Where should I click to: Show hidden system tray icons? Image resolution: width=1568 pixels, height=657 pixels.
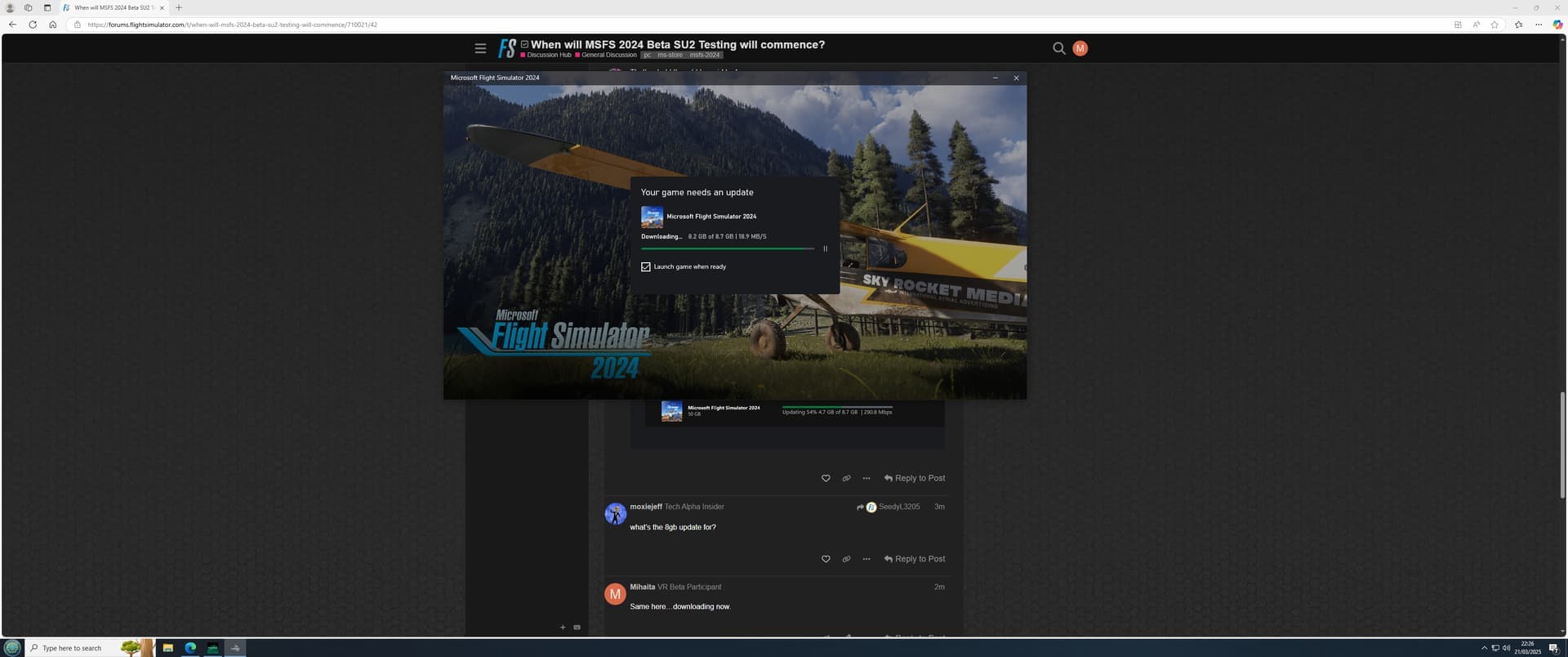click(x=1484, y=648)
